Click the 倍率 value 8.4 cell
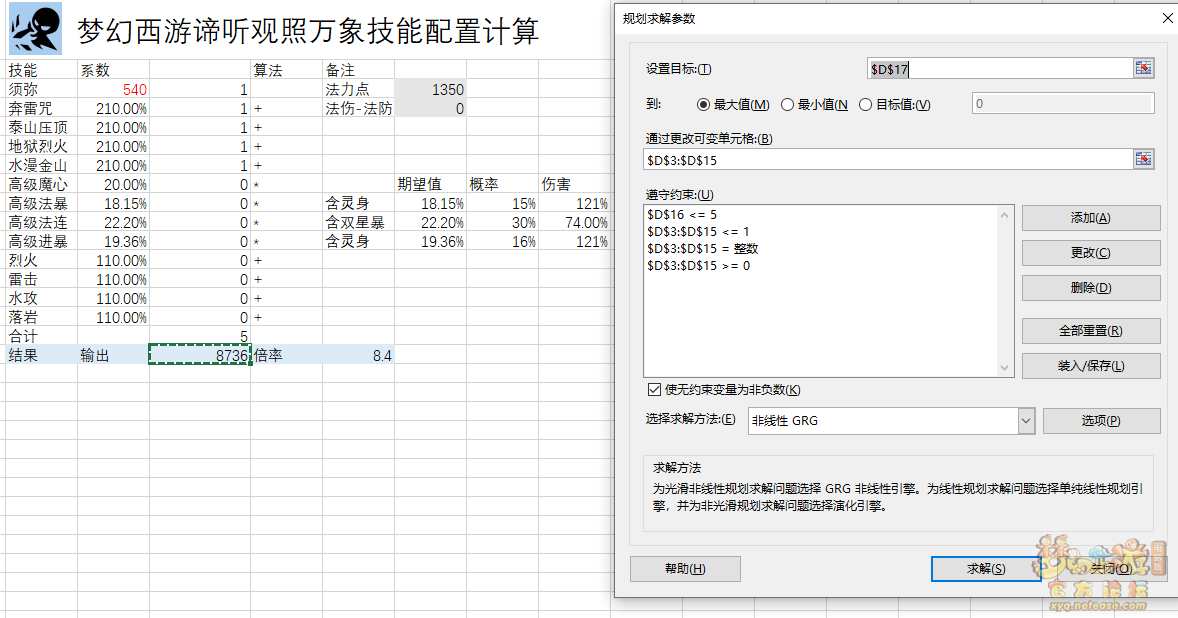 [x=358, y=355]
